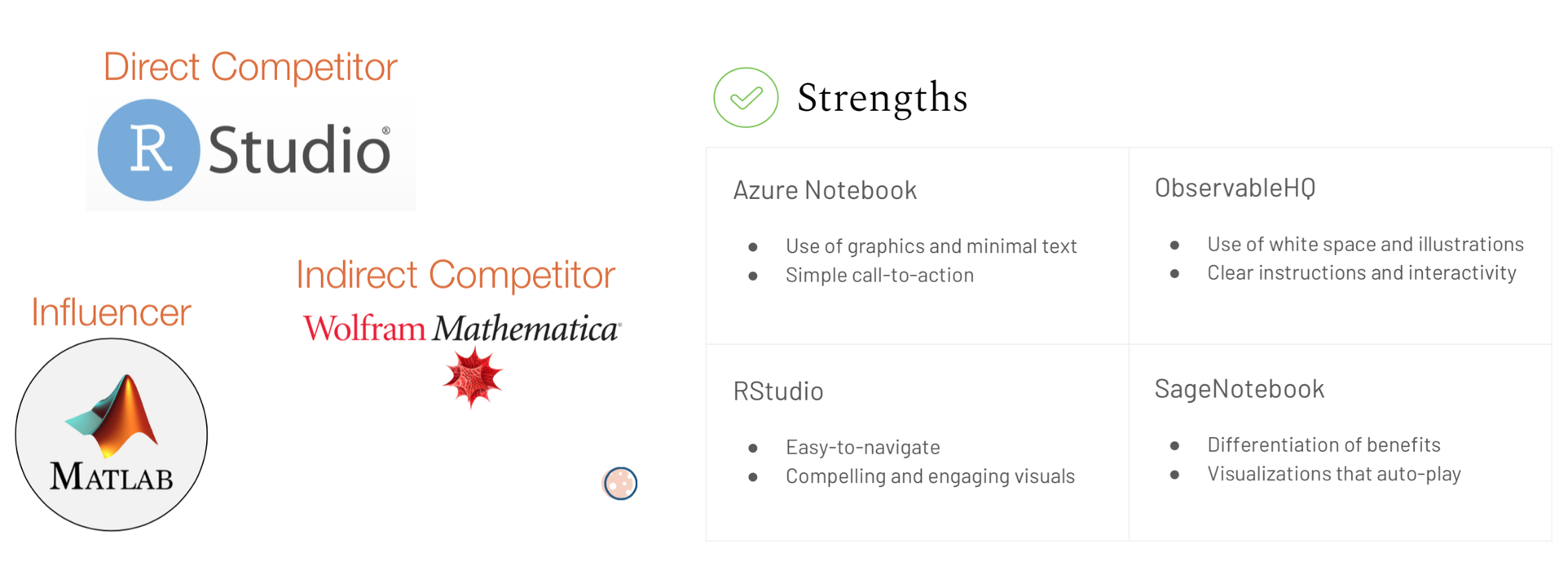
Task: Click the green checkmark circle icon
Action: 746,98
